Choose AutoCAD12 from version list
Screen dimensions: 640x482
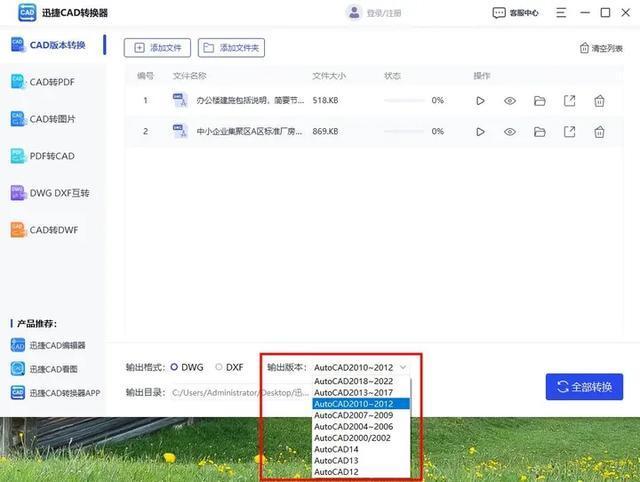[x=361, y=472]
